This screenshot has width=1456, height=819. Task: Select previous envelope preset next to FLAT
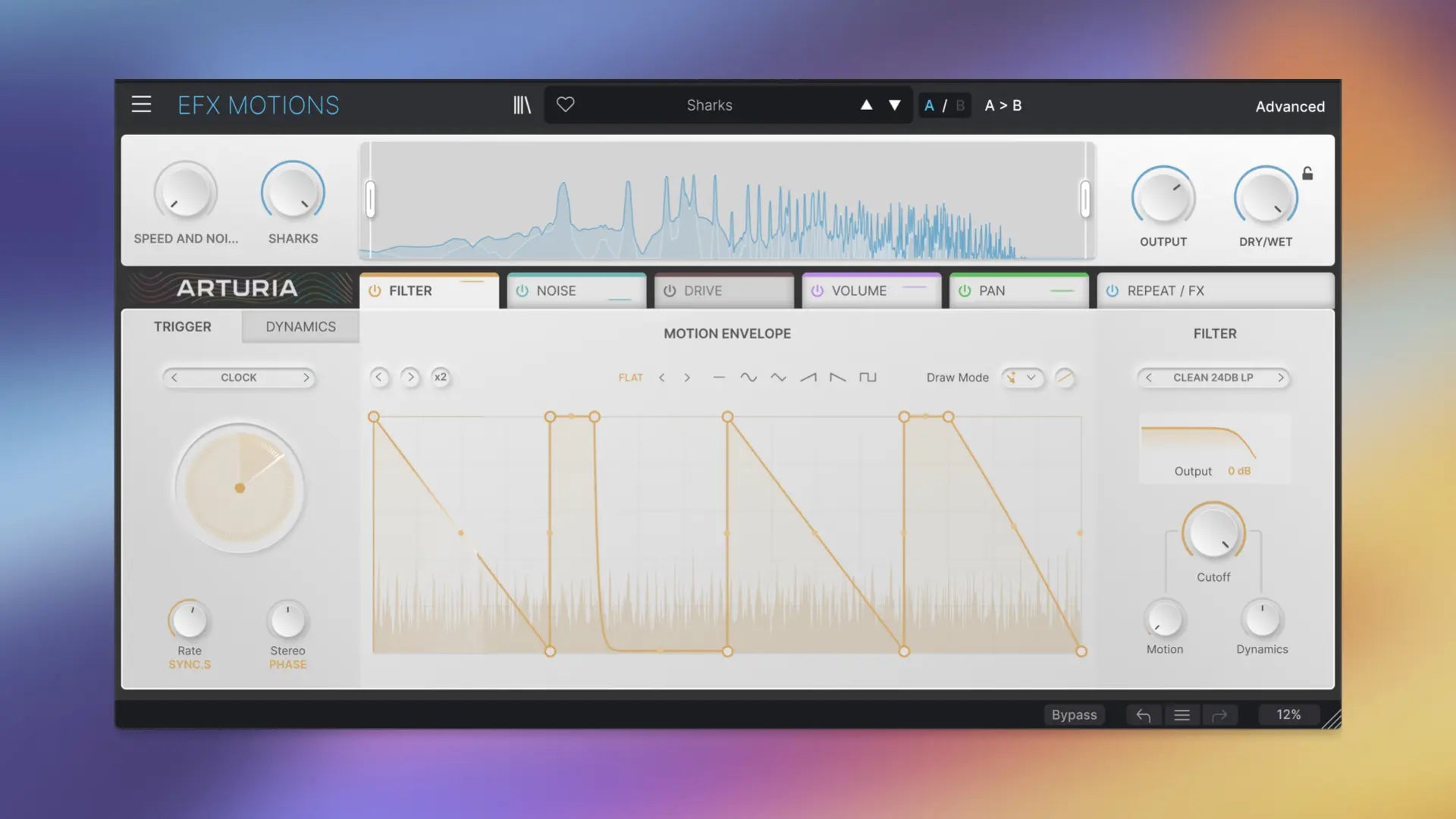662,377
